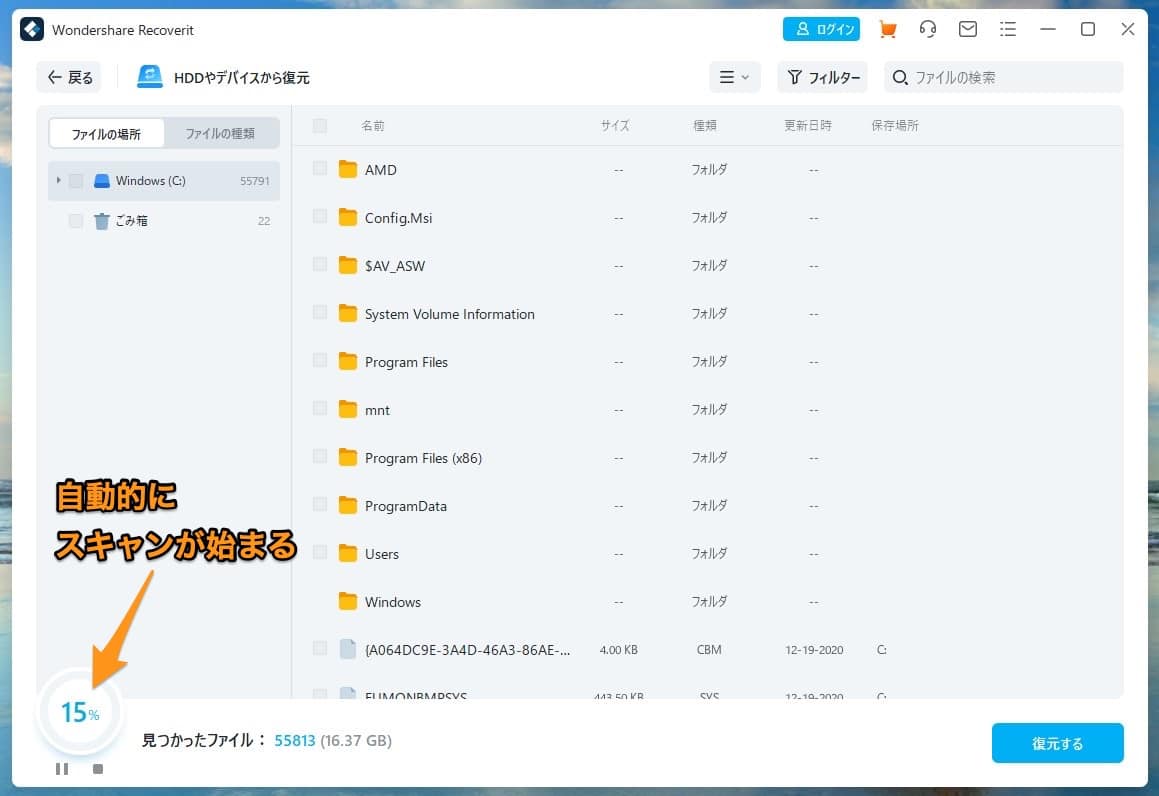Open the view mode dropdown menu
The image size is (1159, 796).
point(735,77)
